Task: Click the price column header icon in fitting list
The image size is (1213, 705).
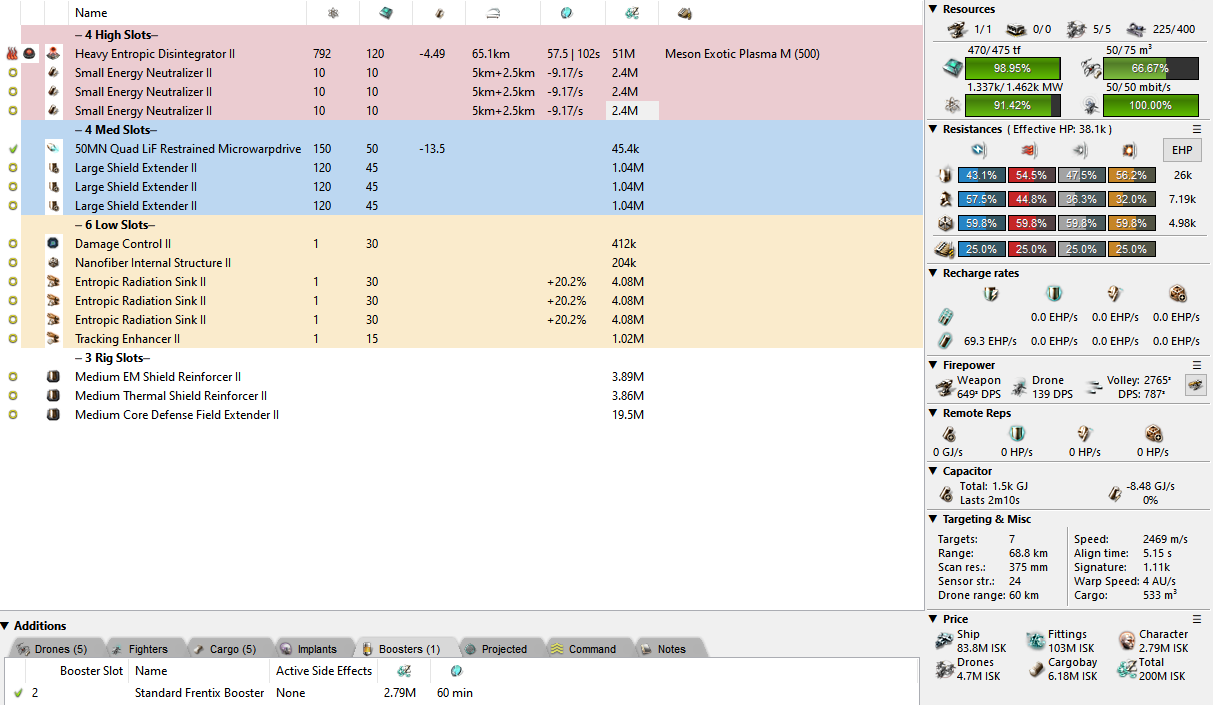Action: pyautogui.click(x=632, y=13)
